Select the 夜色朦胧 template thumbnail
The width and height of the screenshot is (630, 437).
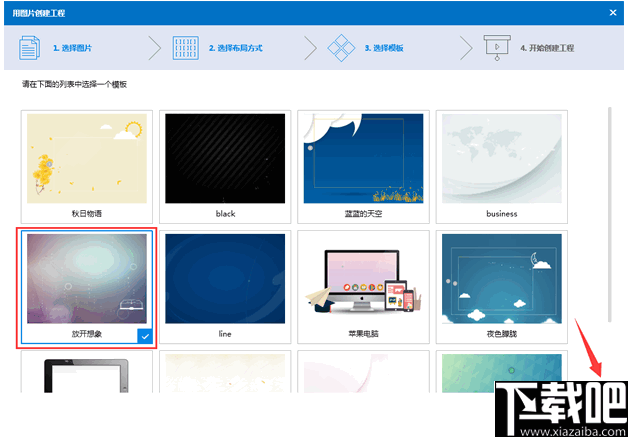[501, 279]
